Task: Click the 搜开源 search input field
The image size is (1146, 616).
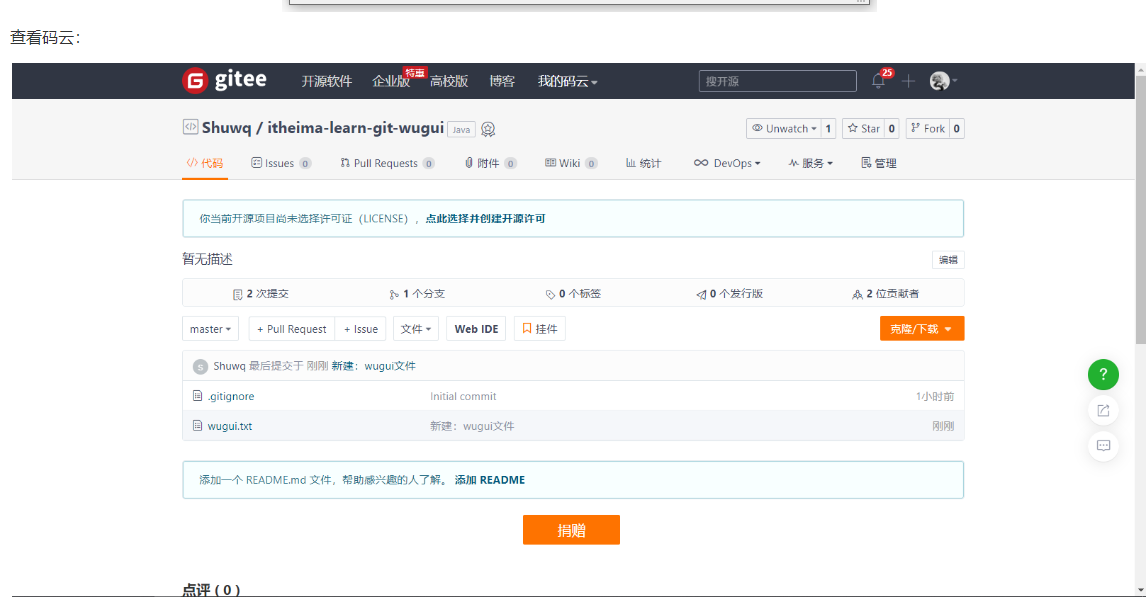Action: click(x=778, y=81)
